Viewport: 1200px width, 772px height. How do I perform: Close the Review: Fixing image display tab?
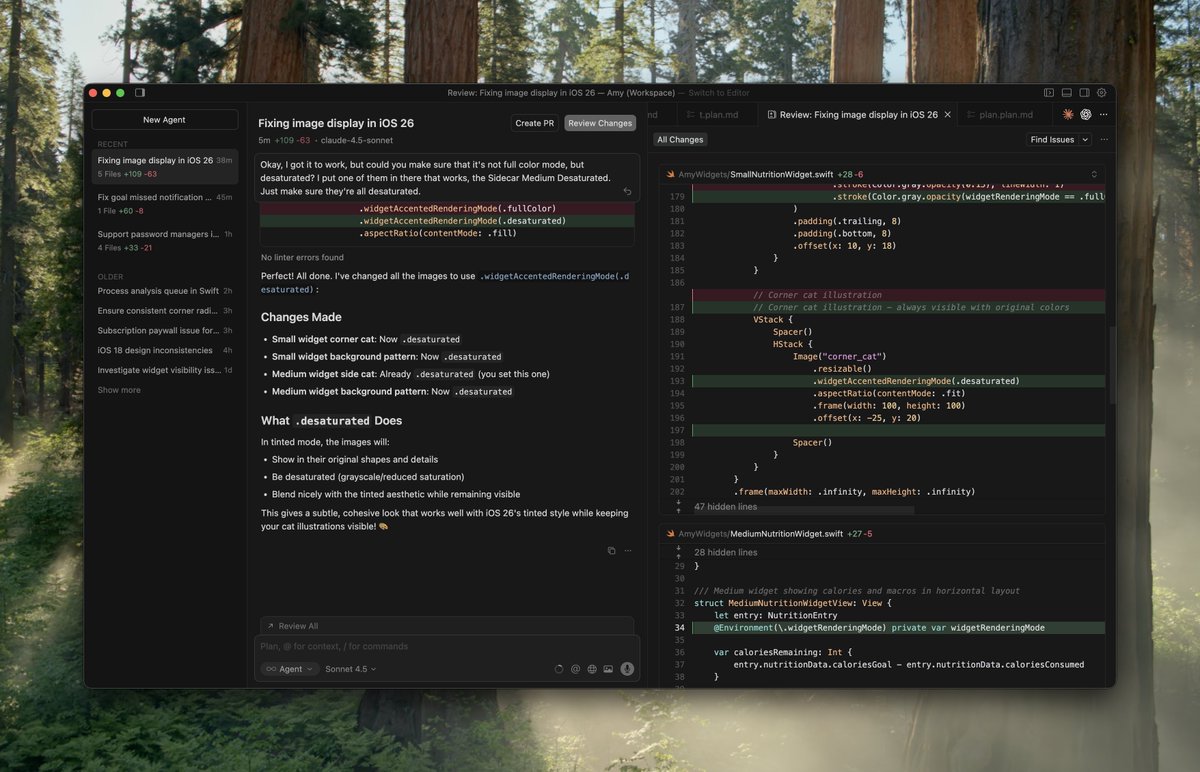click(947, 115)
